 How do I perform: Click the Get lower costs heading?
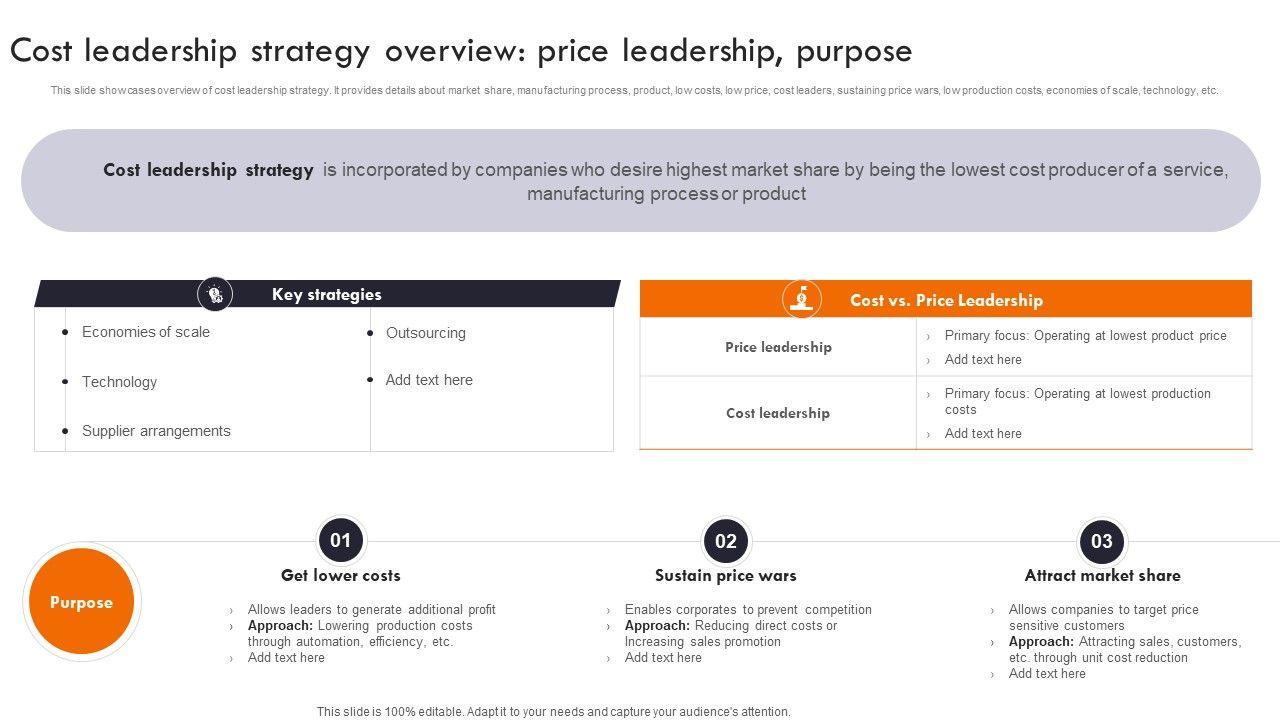340,575
